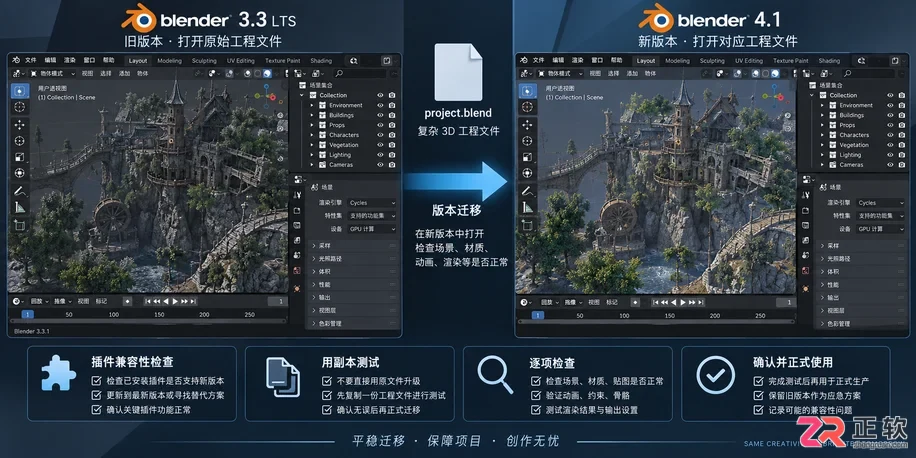Choose the Measure tool in Blender 4.1 window

(528, 207)
